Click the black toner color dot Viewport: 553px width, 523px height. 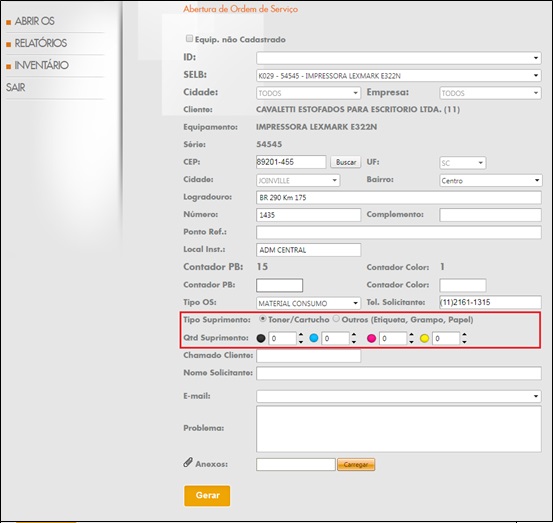pos(261,338)
